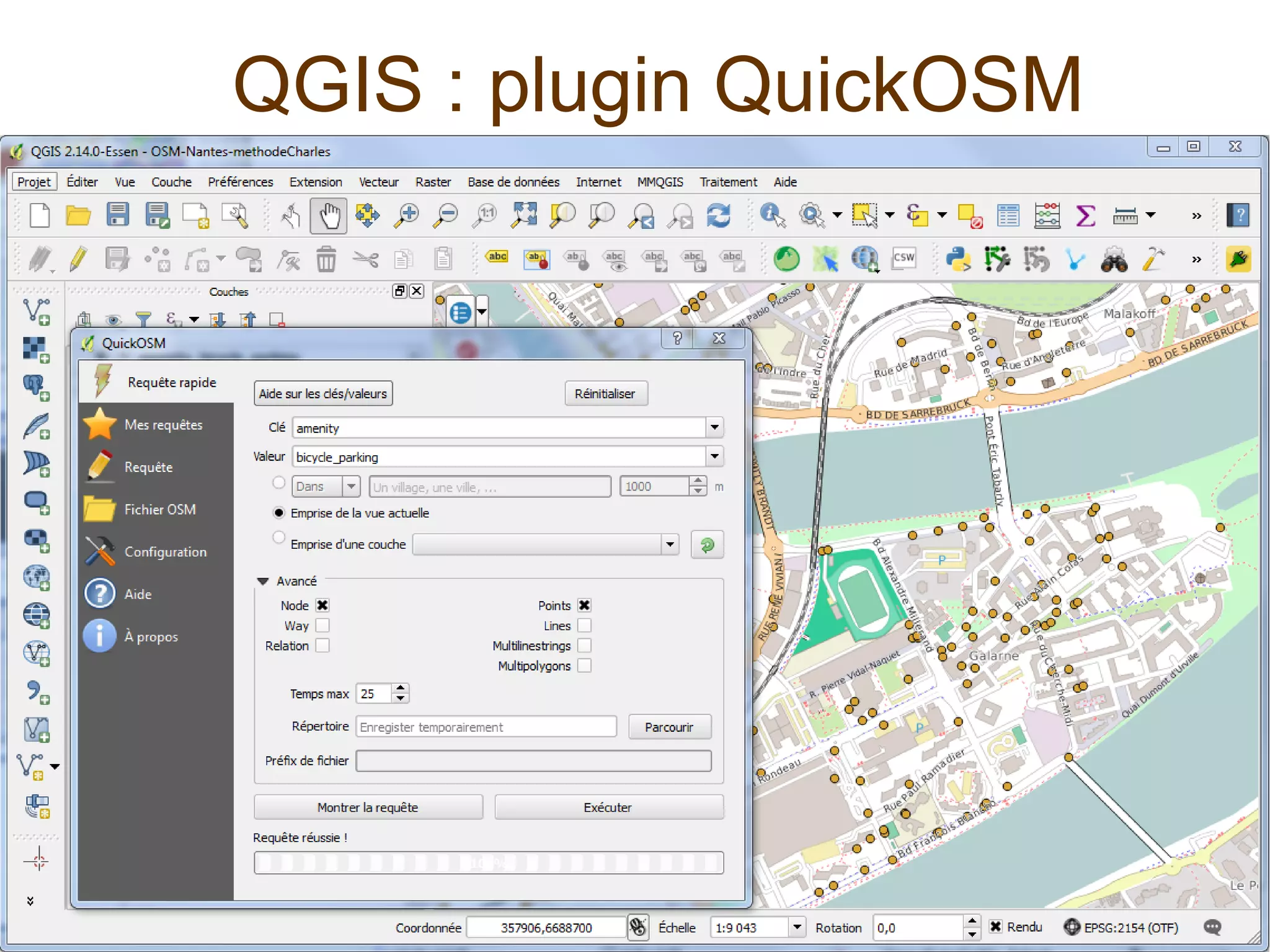Select the Identify Features tool
This screenshot has height=952, width=1270.
(x=773, y=216)
